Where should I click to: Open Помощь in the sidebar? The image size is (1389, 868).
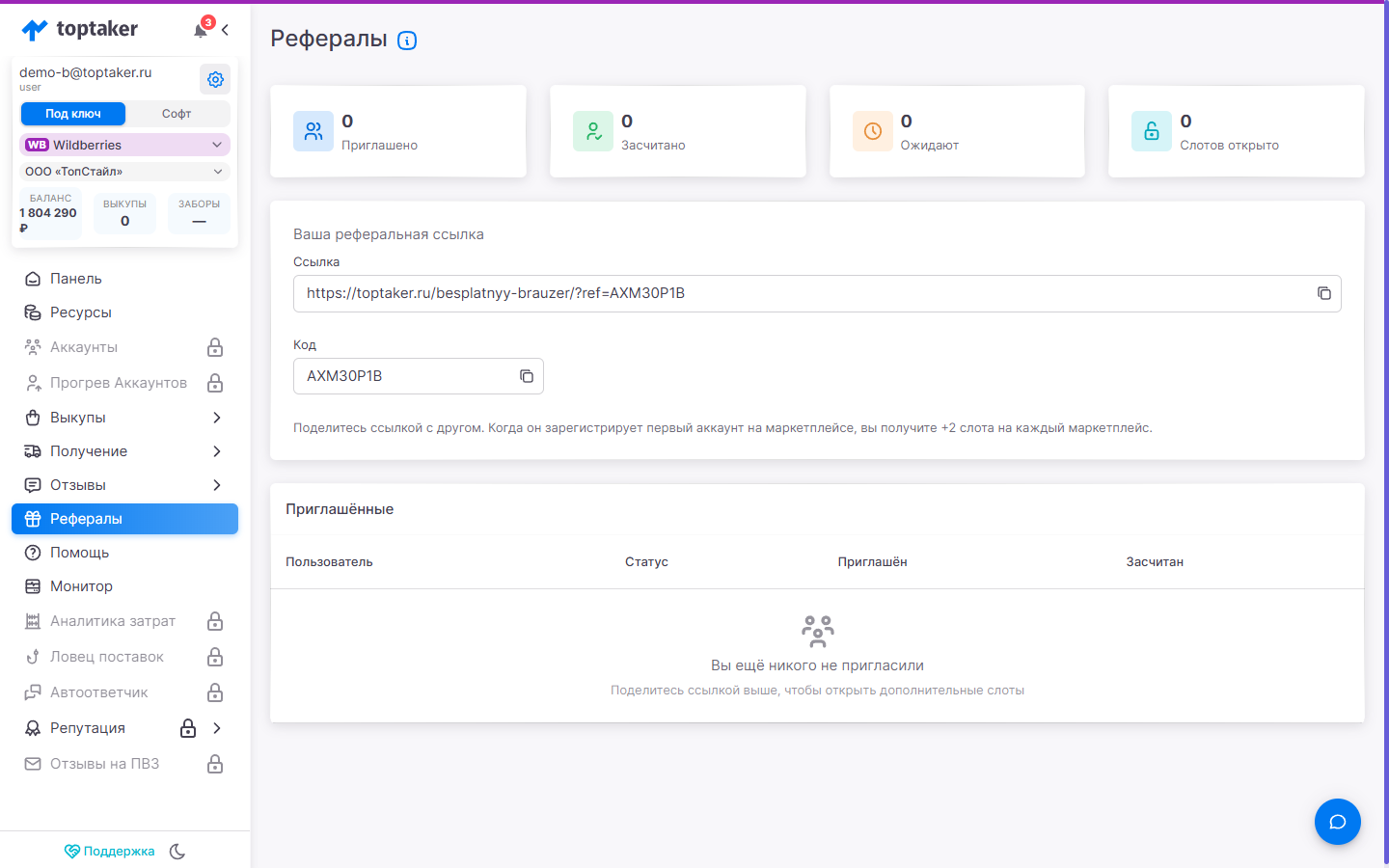[124, 553]
